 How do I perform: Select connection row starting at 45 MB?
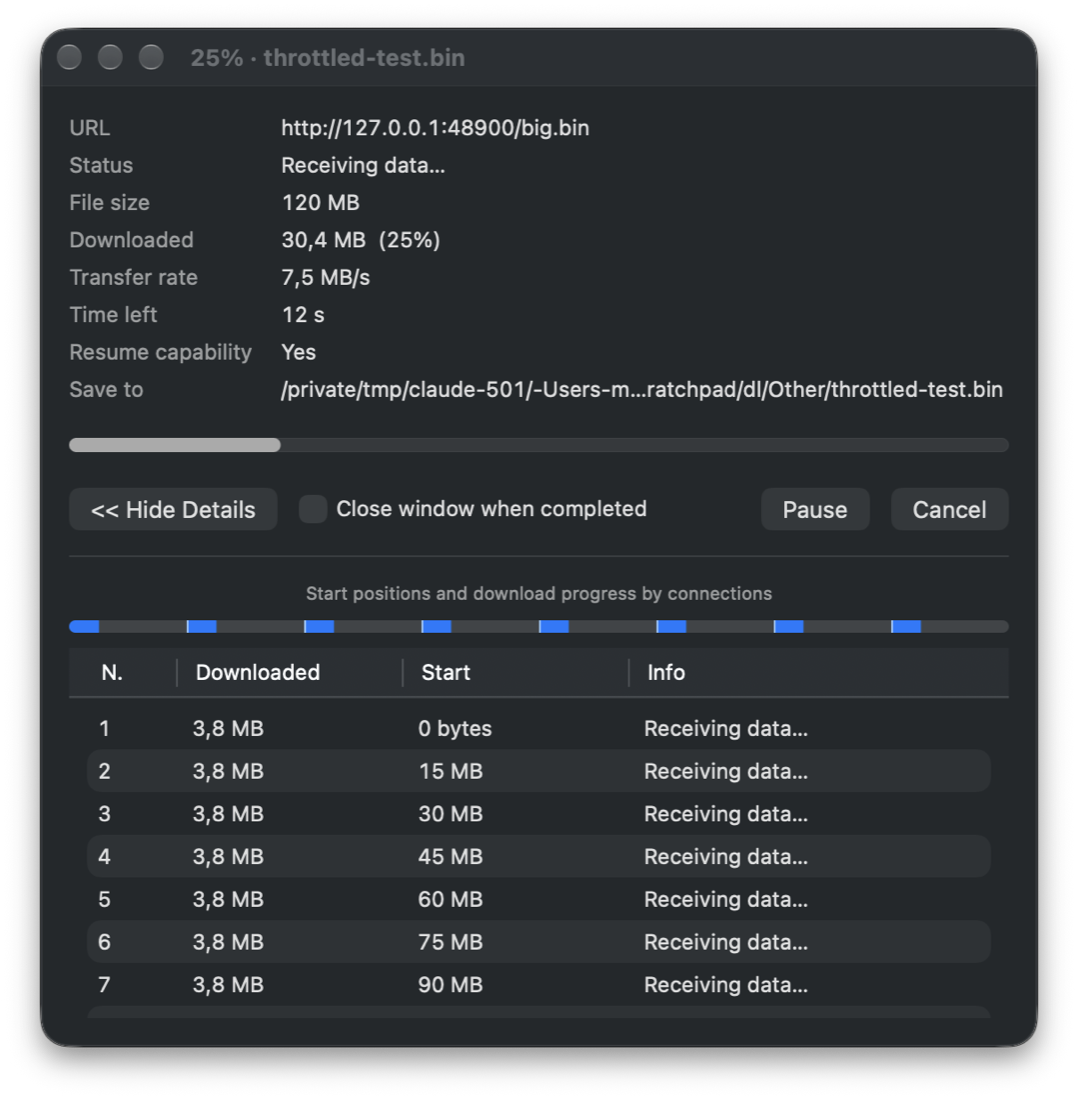(539, 857)
